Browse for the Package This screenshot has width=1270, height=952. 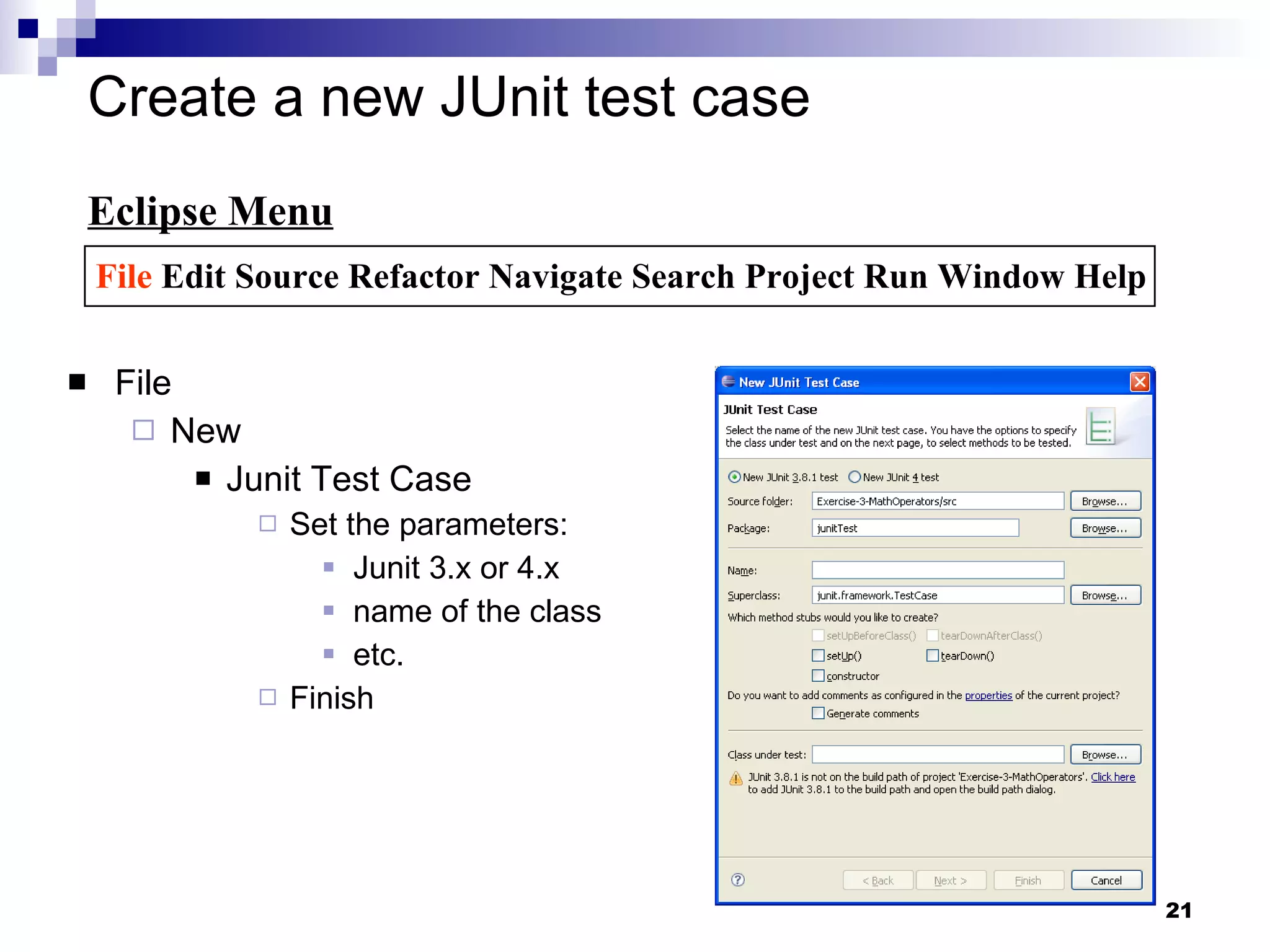point(1106,528)
